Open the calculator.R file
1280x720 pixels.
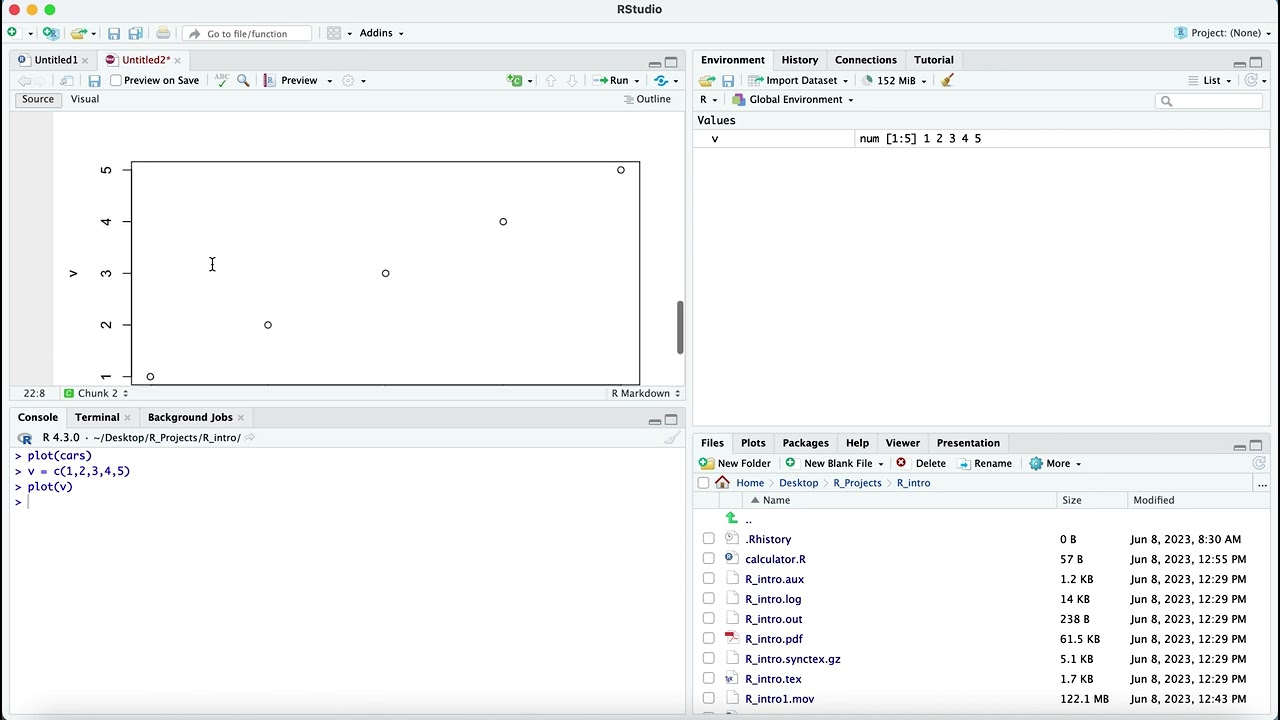775,559
